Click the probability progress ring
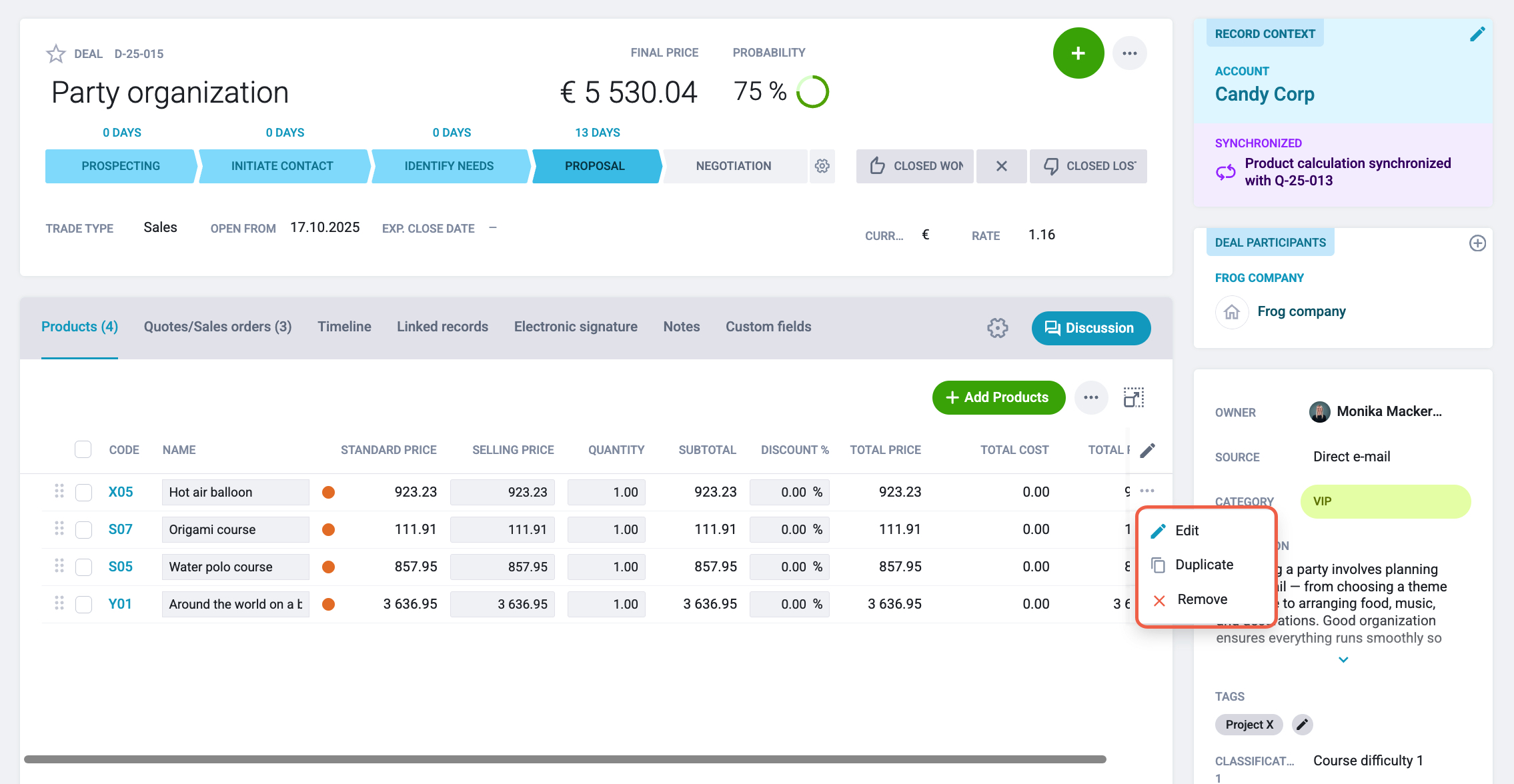 pos(812,92)
